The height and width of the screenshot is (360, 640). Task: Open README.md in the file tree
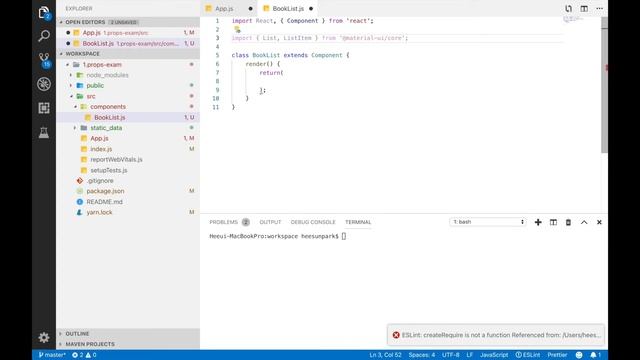click(x=128, y=202)
